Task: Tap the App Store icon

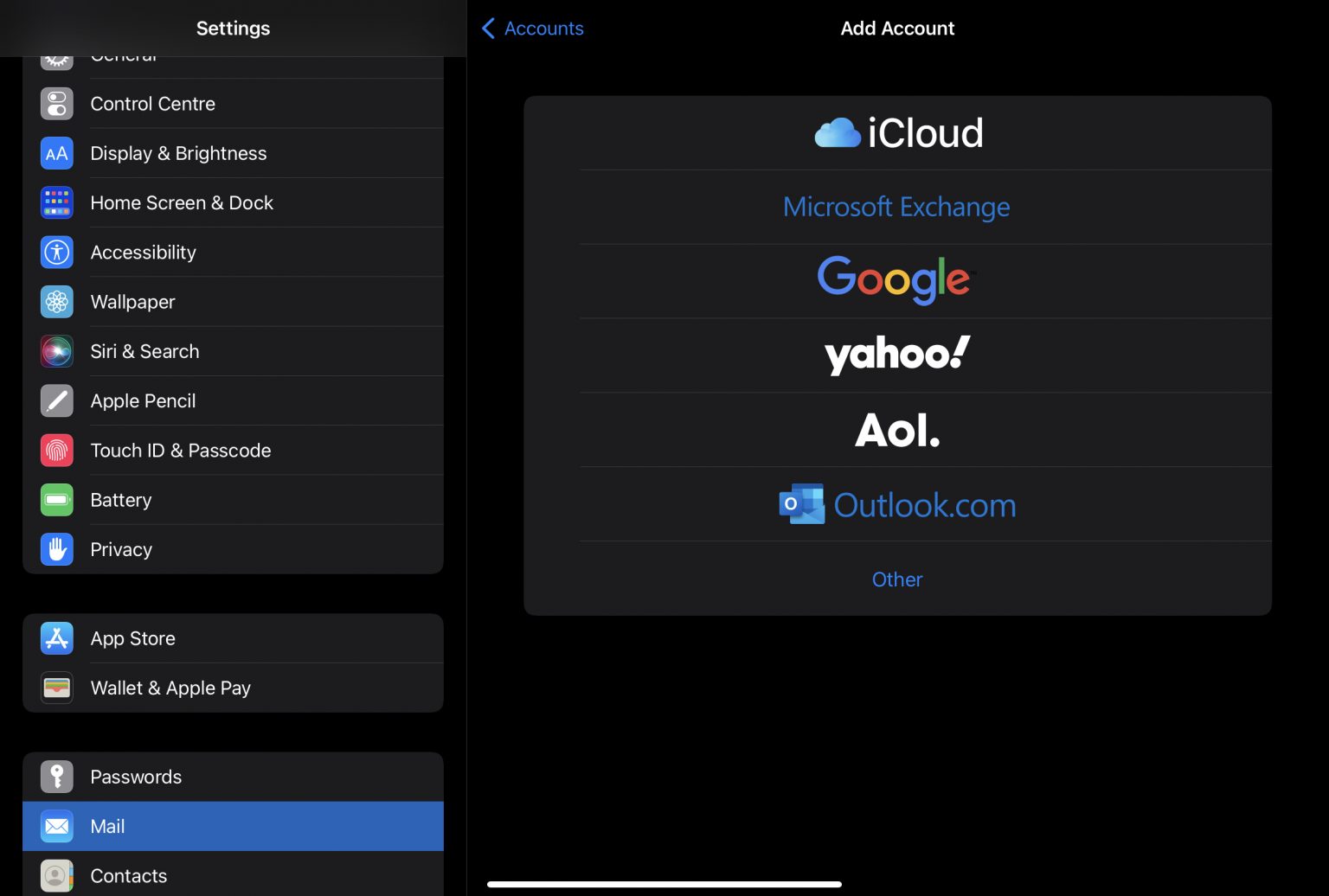Action: pos(56,638)
